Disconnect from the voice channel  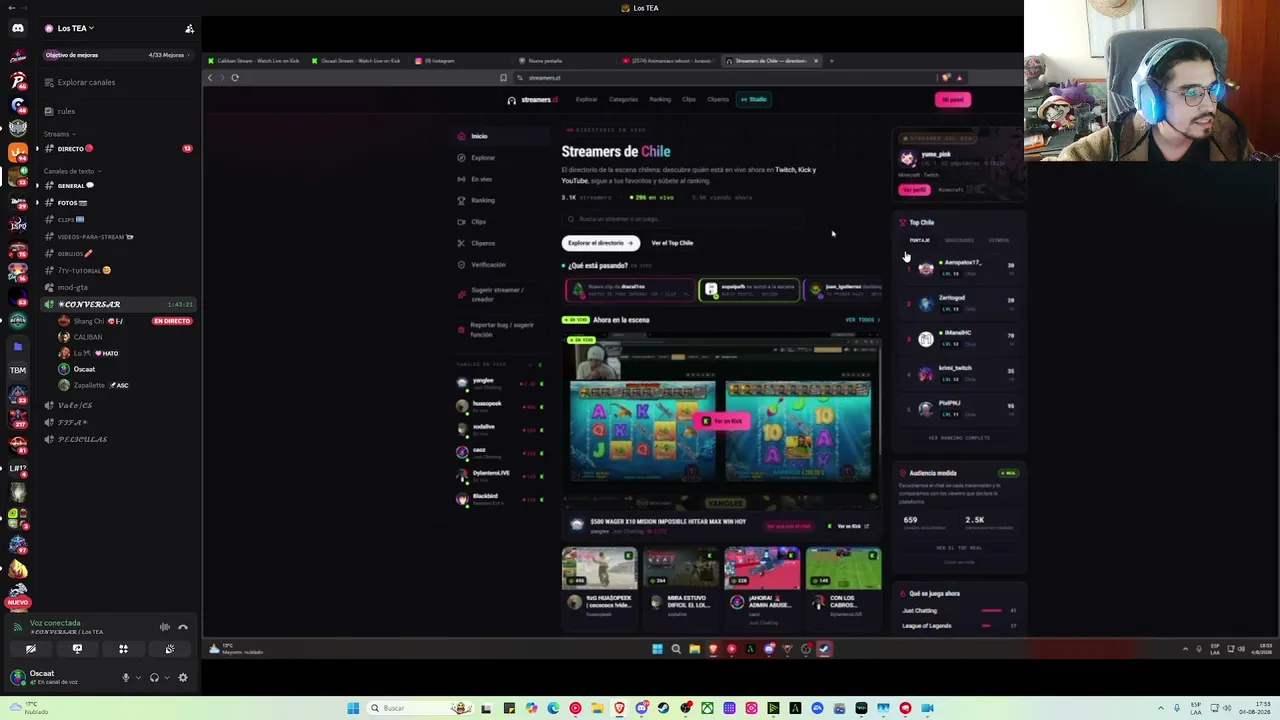[183, 627]
